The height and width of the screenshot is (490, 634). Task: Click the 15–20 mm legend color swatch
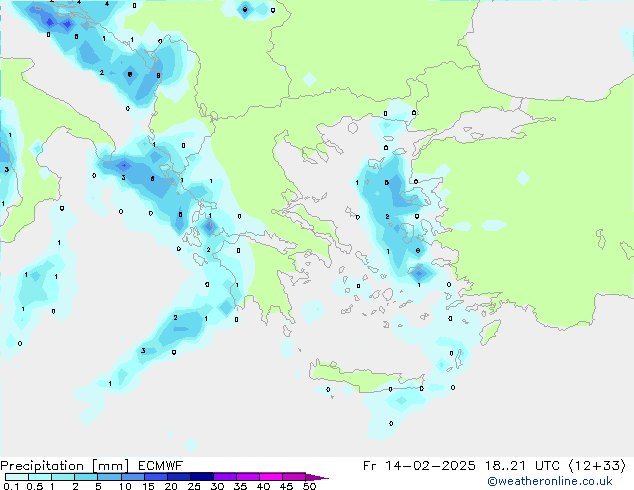pos(155,477)
